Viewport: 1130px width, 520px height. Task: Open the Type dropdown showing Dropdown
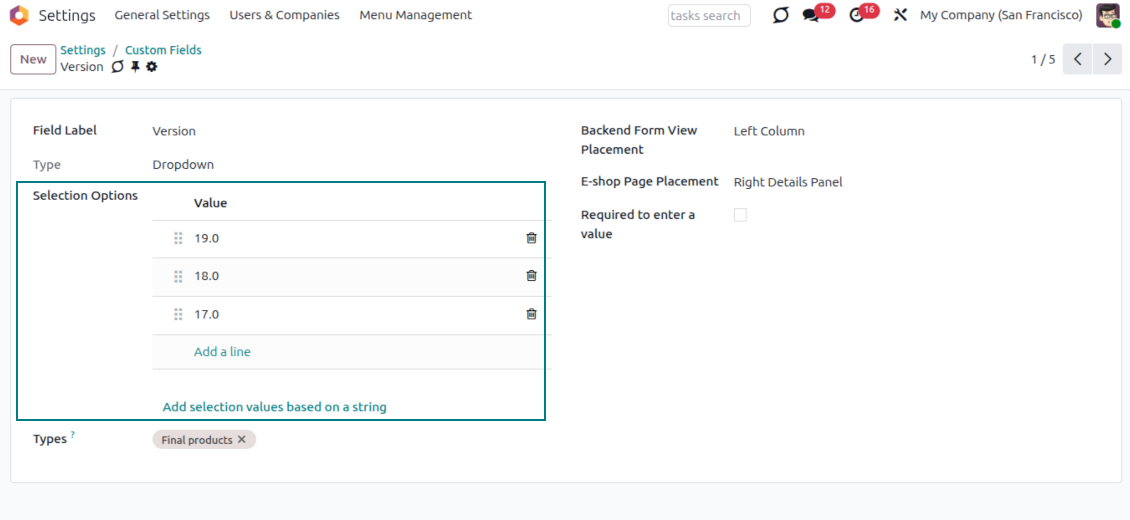[183, 165]
